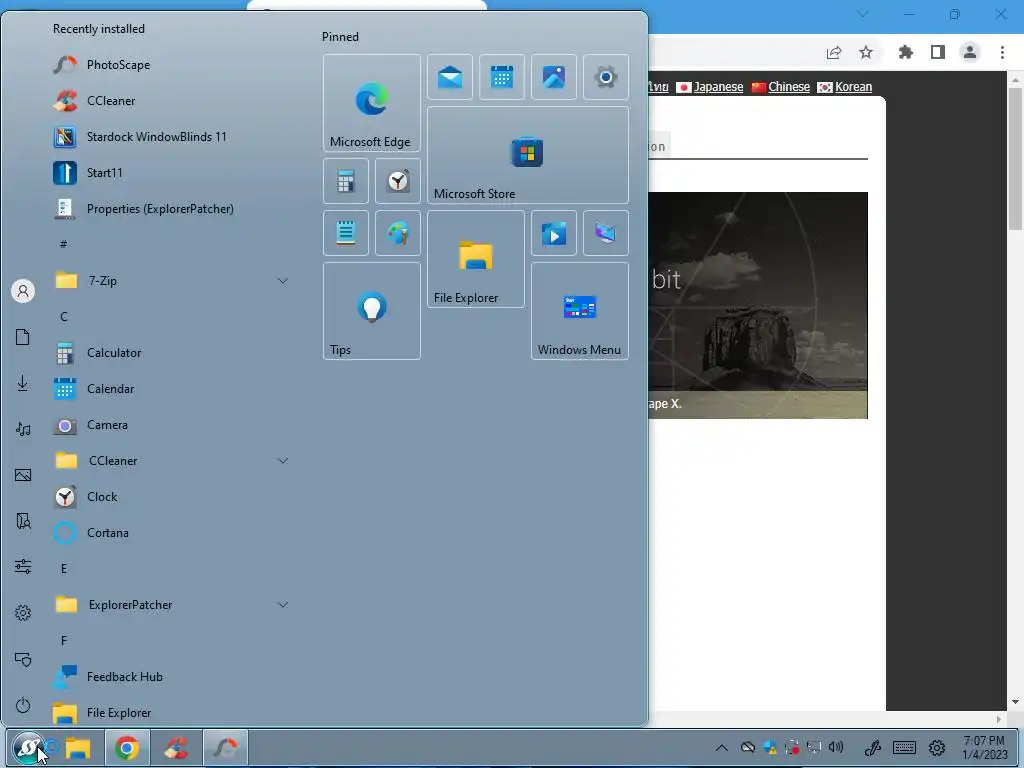Open the Tips pinned tile
This screenshot has height=768, width=1024.
pos(372,311)
